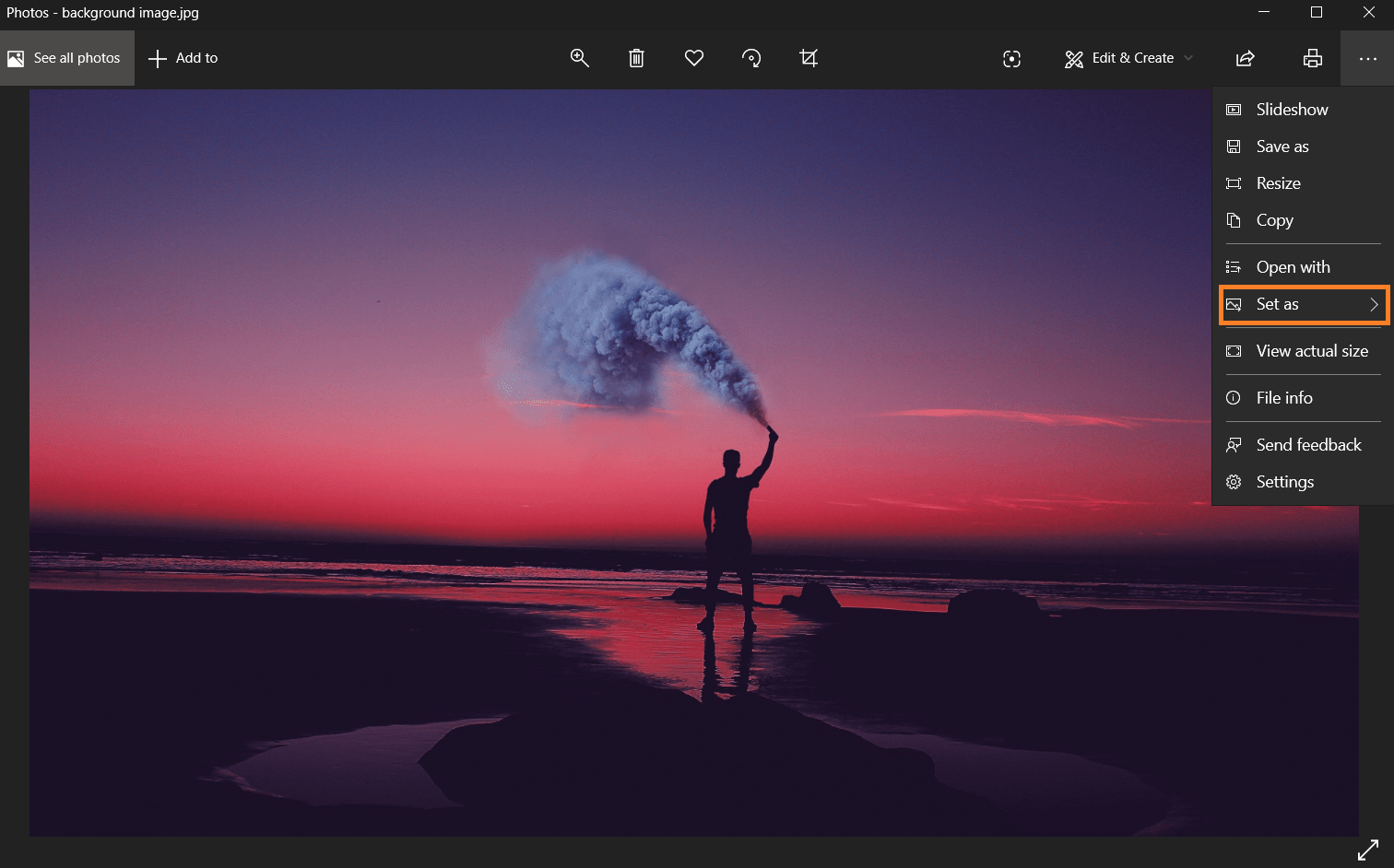Choose Copy from the context menu
This screenshot has height=868, width=1394.
coord(1275,220)
